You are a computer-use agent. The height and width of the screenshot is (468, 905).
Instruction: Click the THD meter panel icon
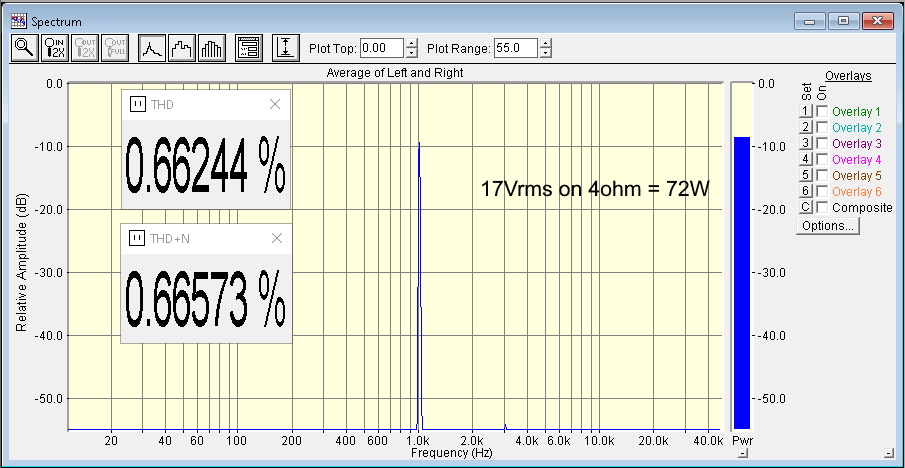[139, 103]
